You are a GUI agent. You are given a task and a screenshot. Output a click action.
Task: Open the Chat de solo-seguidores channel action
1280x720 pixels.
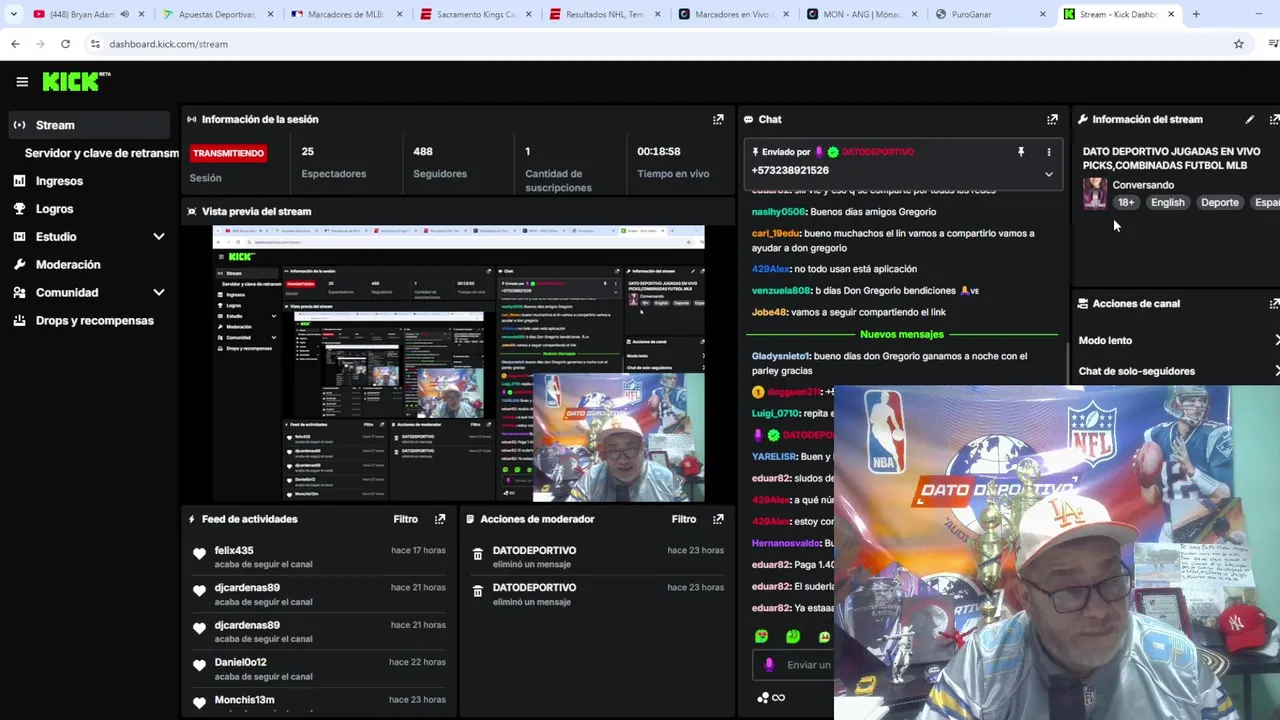tap(1177, 371)
